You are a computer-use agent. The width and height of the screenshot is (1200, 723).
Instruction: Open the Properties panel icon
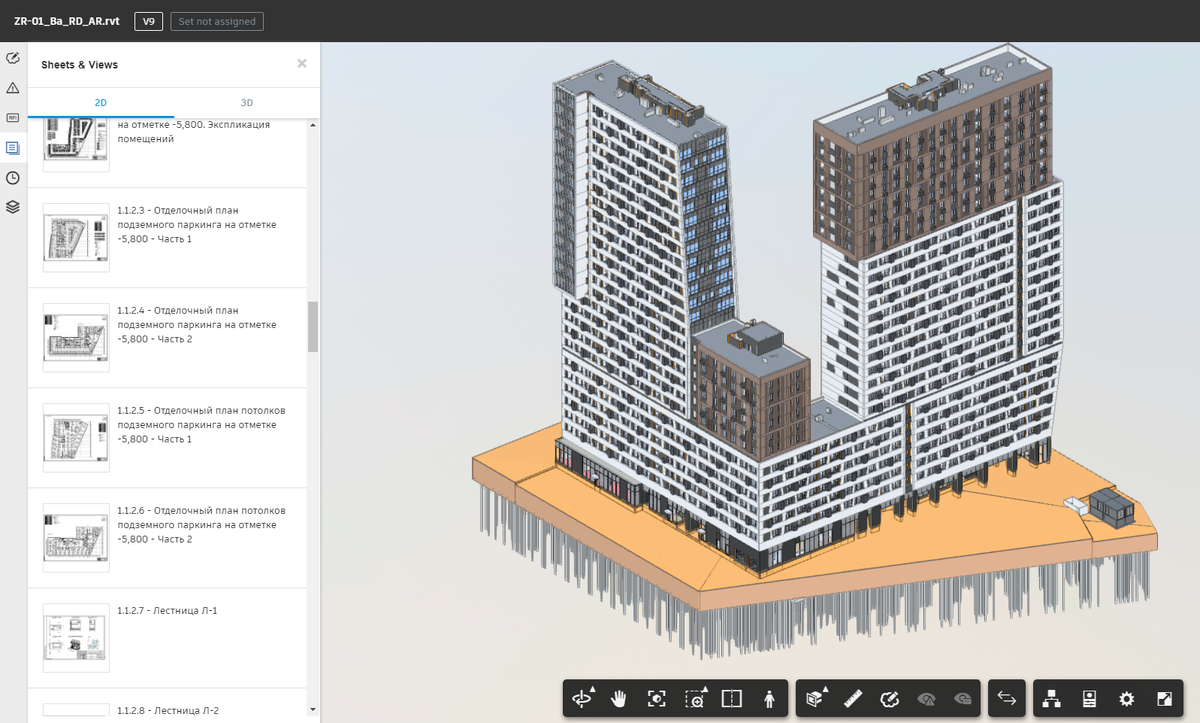1090,699
